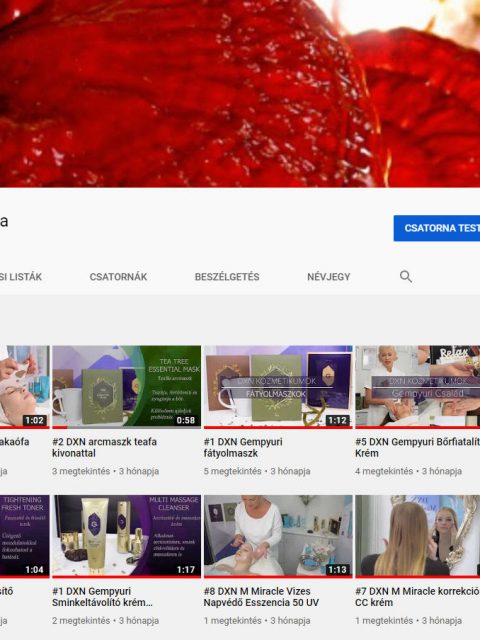Click title '#1 DXN Gempyuri fátyolmaszk'
The width and height of the screenshot is (480, 640).
(243, 447)
